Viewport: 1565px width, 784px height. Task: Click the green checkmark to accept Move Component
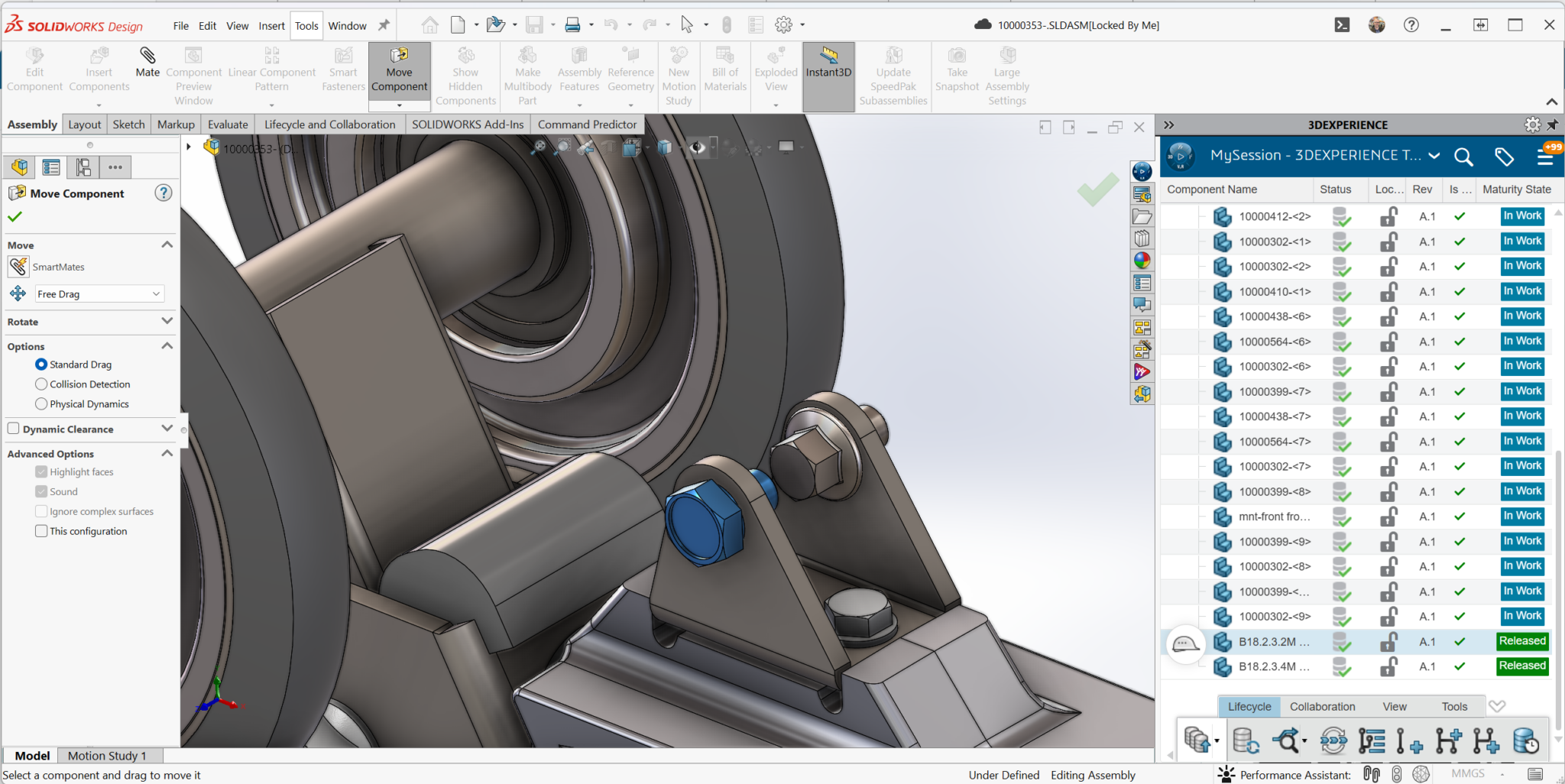tap(15, 216)
